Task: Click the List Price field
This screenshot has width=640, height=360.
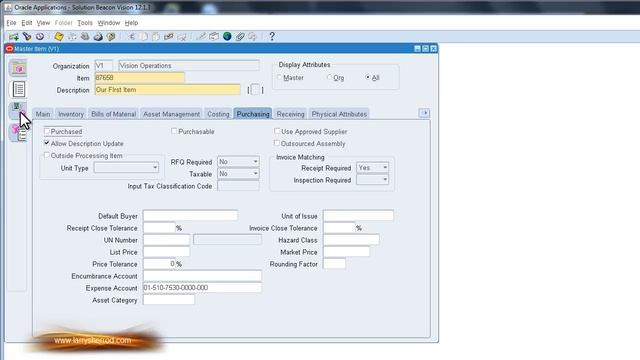Action: tap(167, 252)
